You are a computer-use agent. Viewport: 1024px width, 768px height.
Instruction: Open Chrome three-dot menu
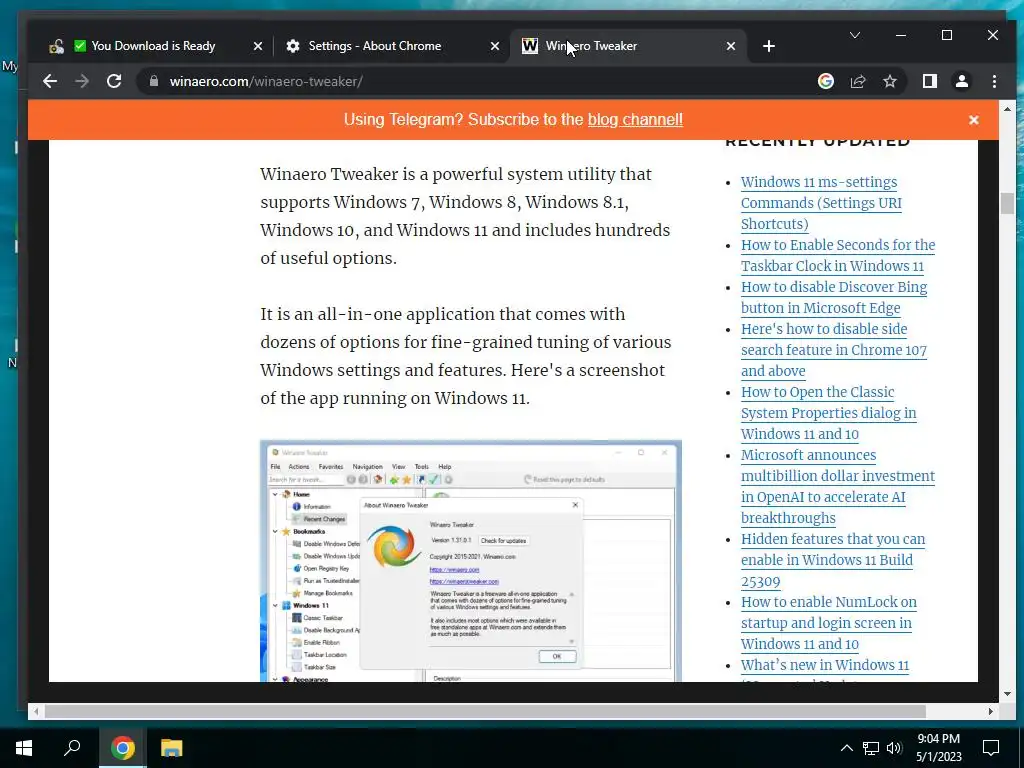[994, 82]
